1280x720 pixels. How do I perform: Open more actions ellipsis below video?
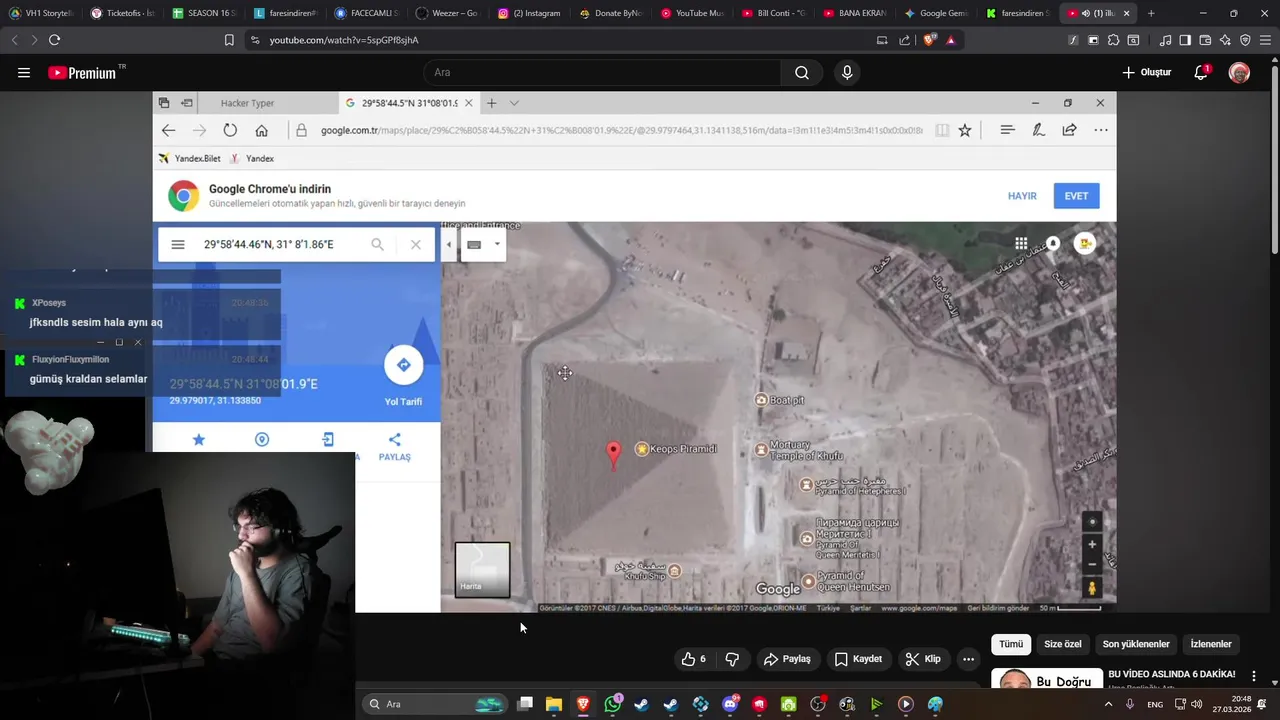pos(968,659)
